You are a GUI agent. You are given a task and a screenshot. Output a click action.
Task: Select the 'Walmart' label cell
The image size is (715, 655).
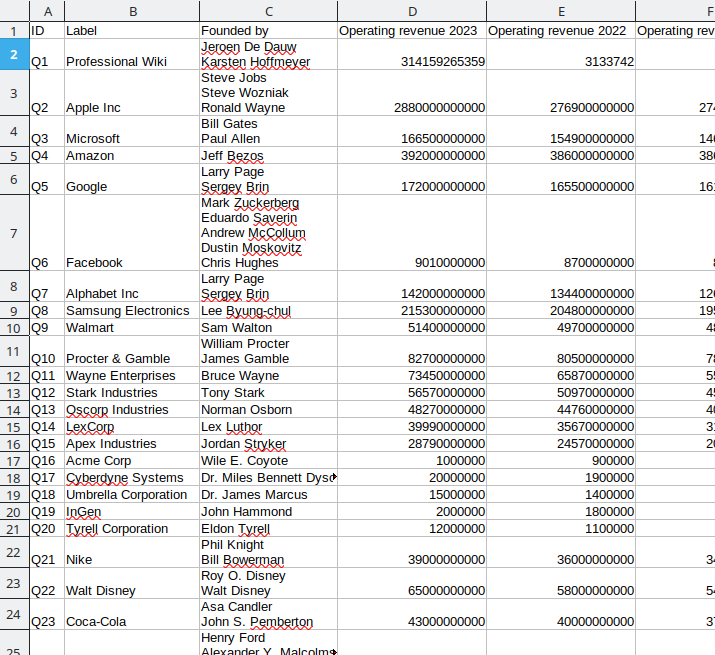click(132, 328)
